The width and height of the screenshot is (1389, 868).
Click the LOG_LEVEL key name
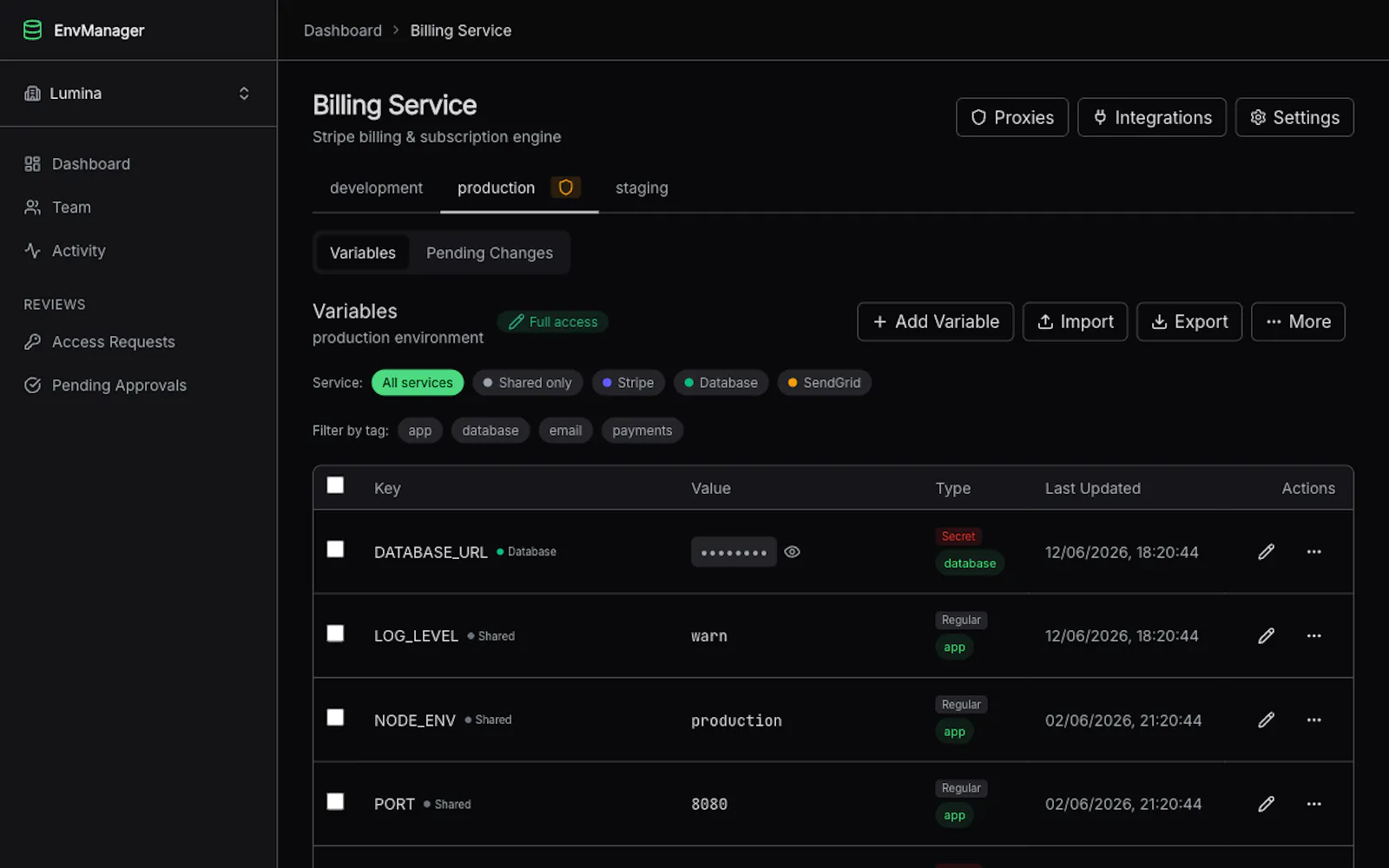pos(416,636)
